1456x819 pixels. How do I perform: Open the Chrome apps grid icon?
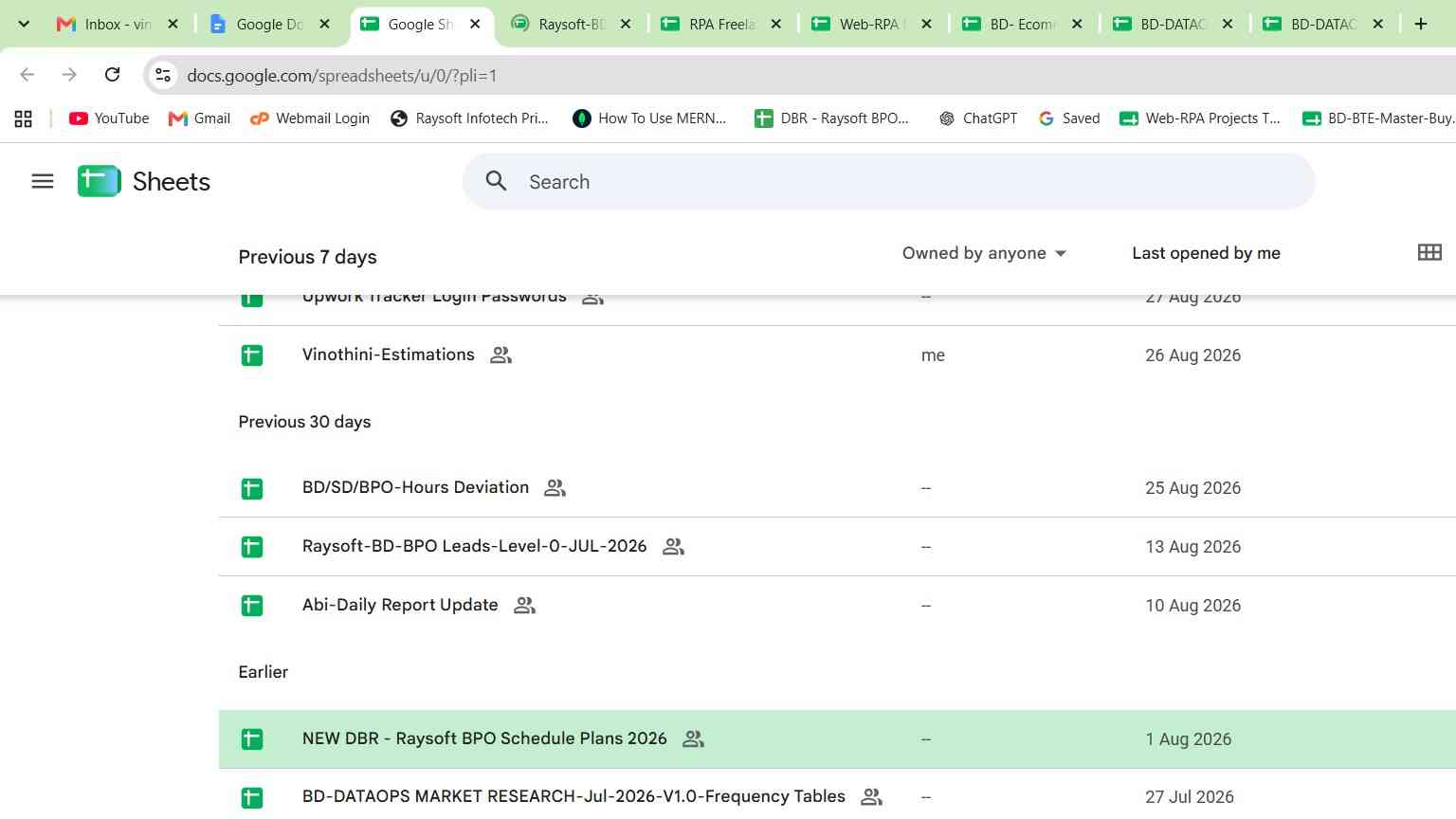pos(24,118)
